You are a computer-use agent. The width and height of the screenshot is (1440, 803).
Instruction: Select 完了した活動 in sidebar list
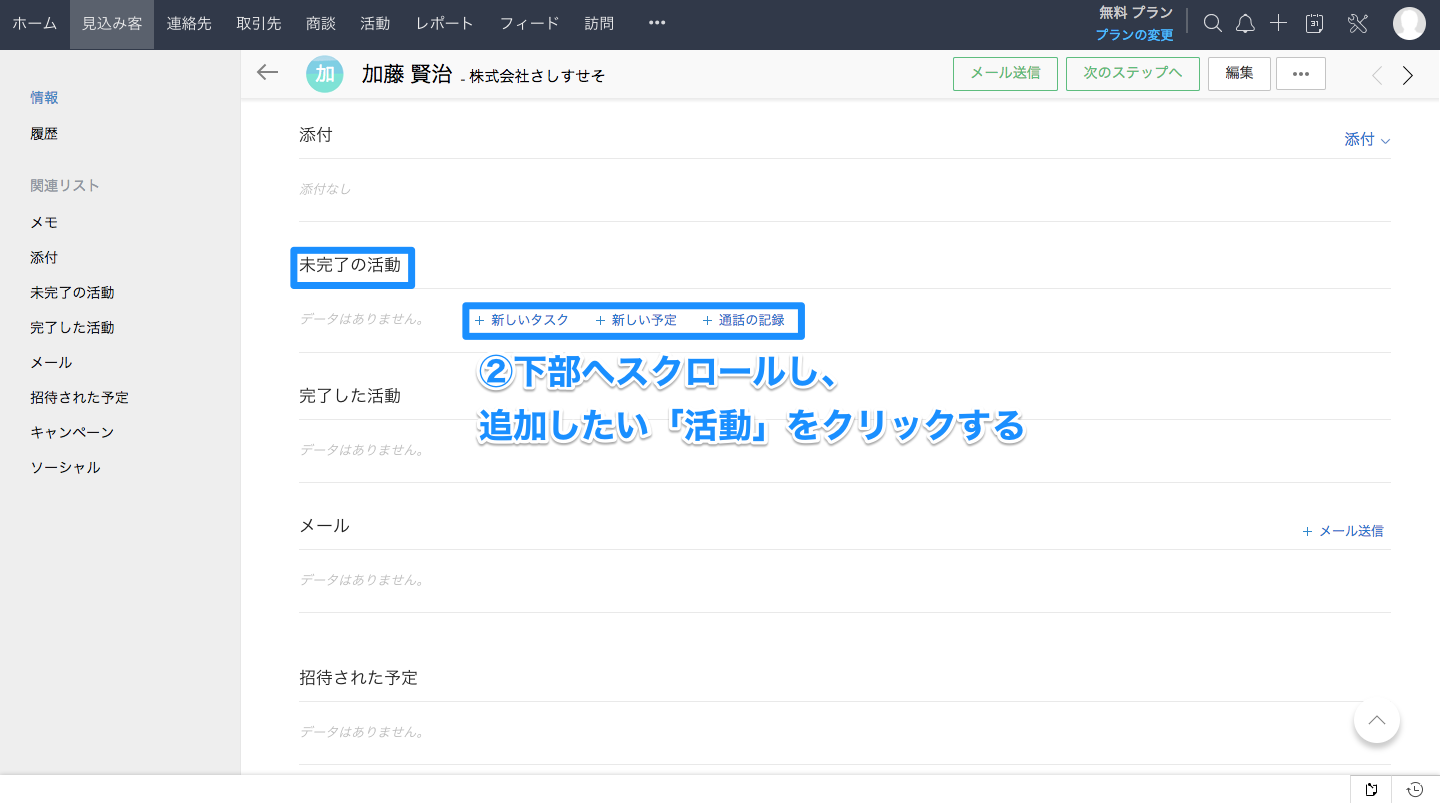pyautogui.click(x=72, y=328)
